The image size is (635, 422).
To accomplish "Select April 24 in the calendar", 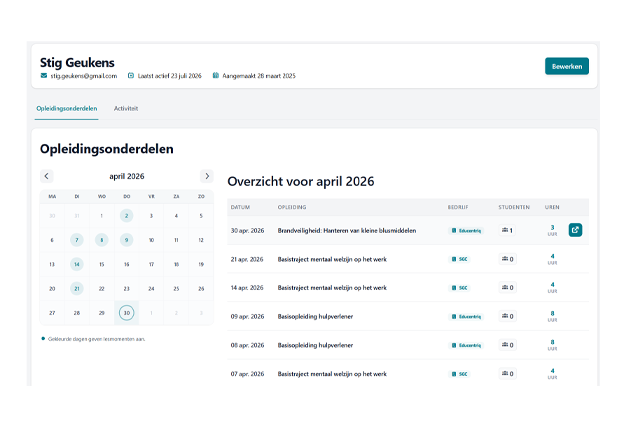I will coord(151,289).
